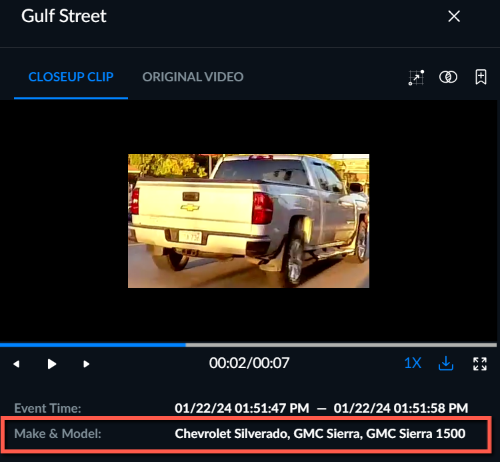The width and height of the screenshot is (500, 462).
Task: Click the region selection crop icon
Action: click(416, 77)
